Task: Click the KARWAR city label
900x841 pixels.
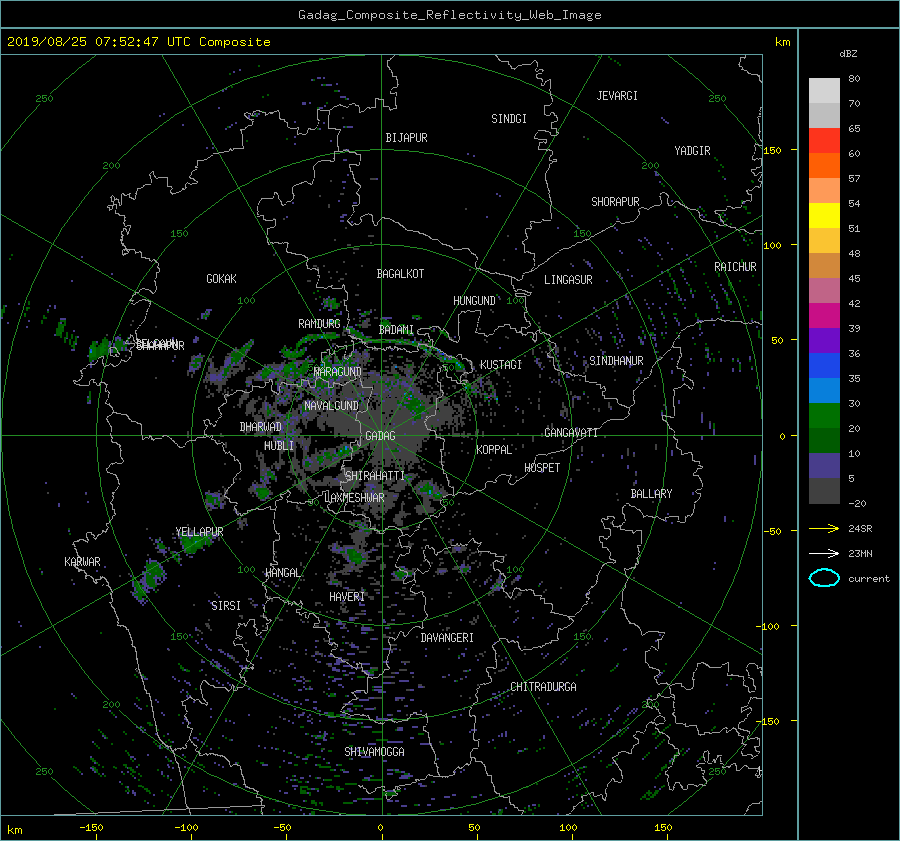Action: click(82, 561)
